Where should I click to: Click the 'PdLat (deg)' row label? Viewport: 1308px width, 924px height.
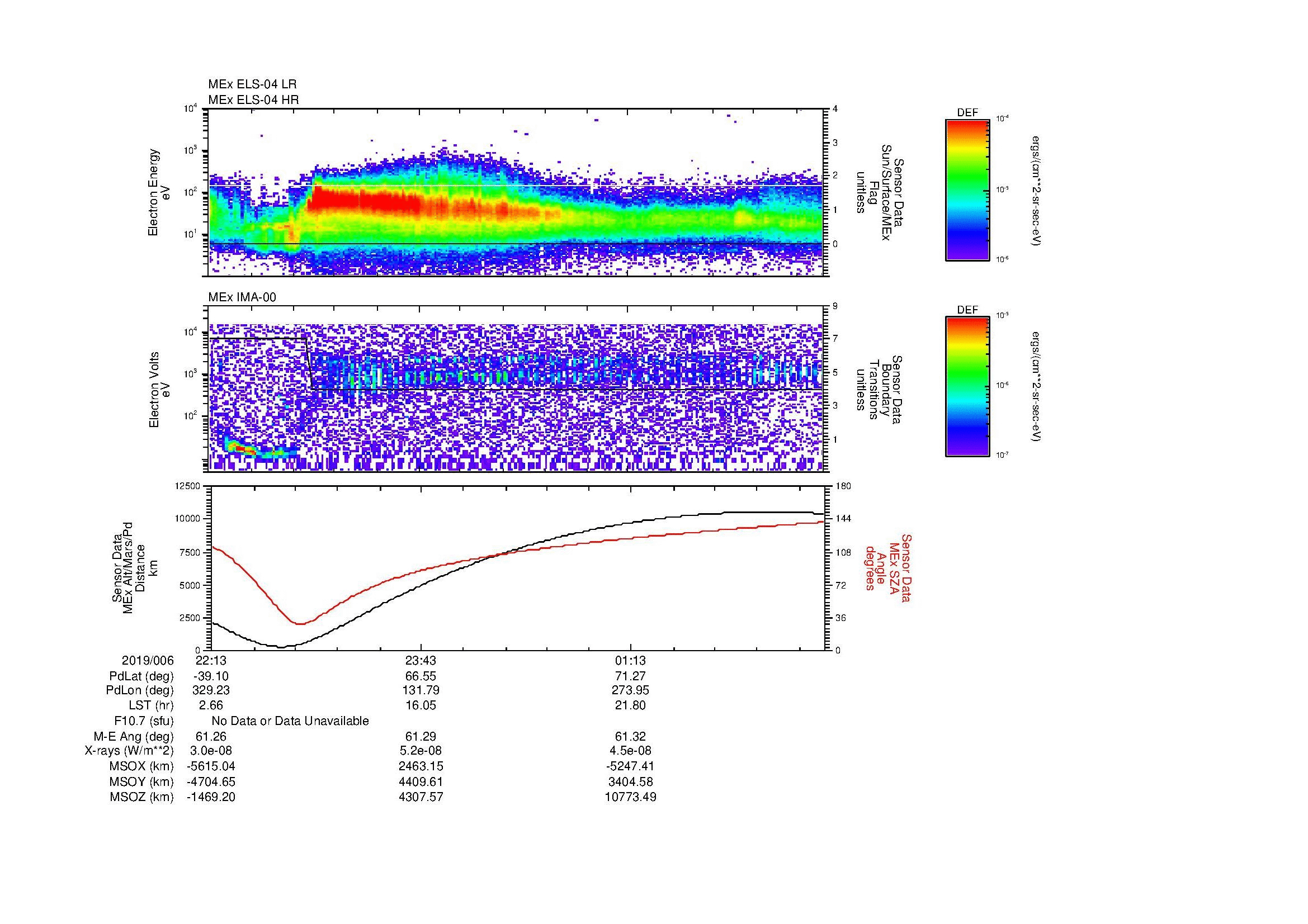coord(141,676)
